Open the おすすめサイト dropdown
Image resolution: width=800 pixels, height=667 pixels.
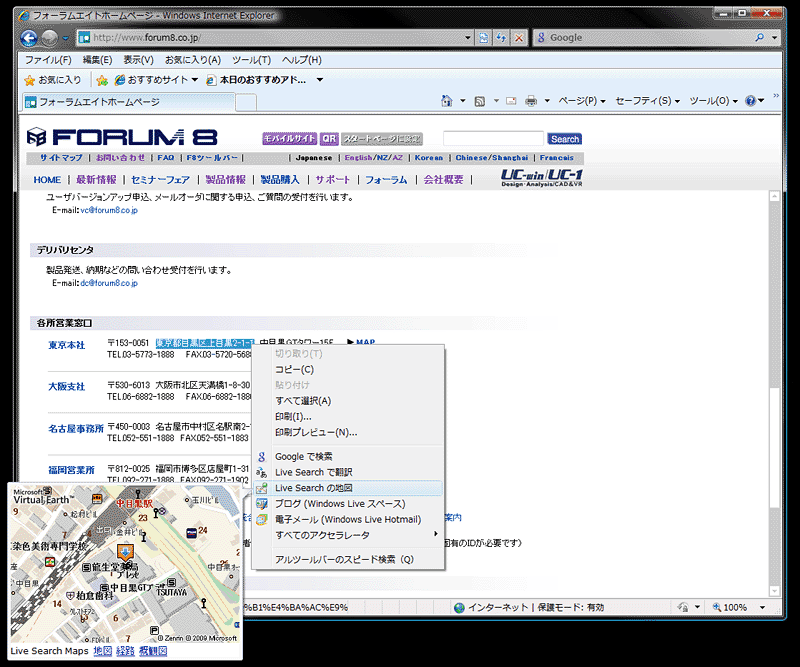157,80
